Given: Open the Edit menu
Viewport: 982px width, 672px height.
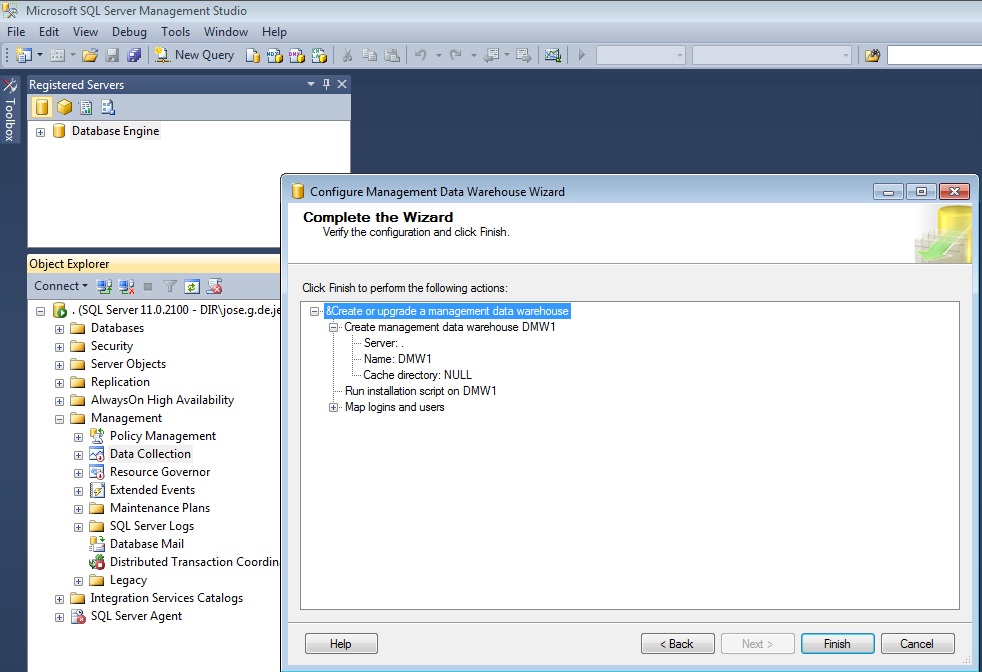Looking at the screenshot, I should (49, 32).
